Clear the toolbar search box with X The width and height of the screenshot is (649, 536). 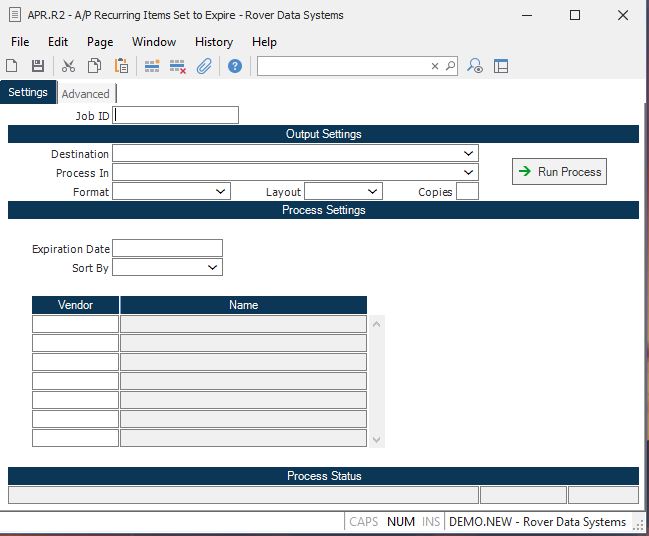pyautogui.click(x=435, y=66)
